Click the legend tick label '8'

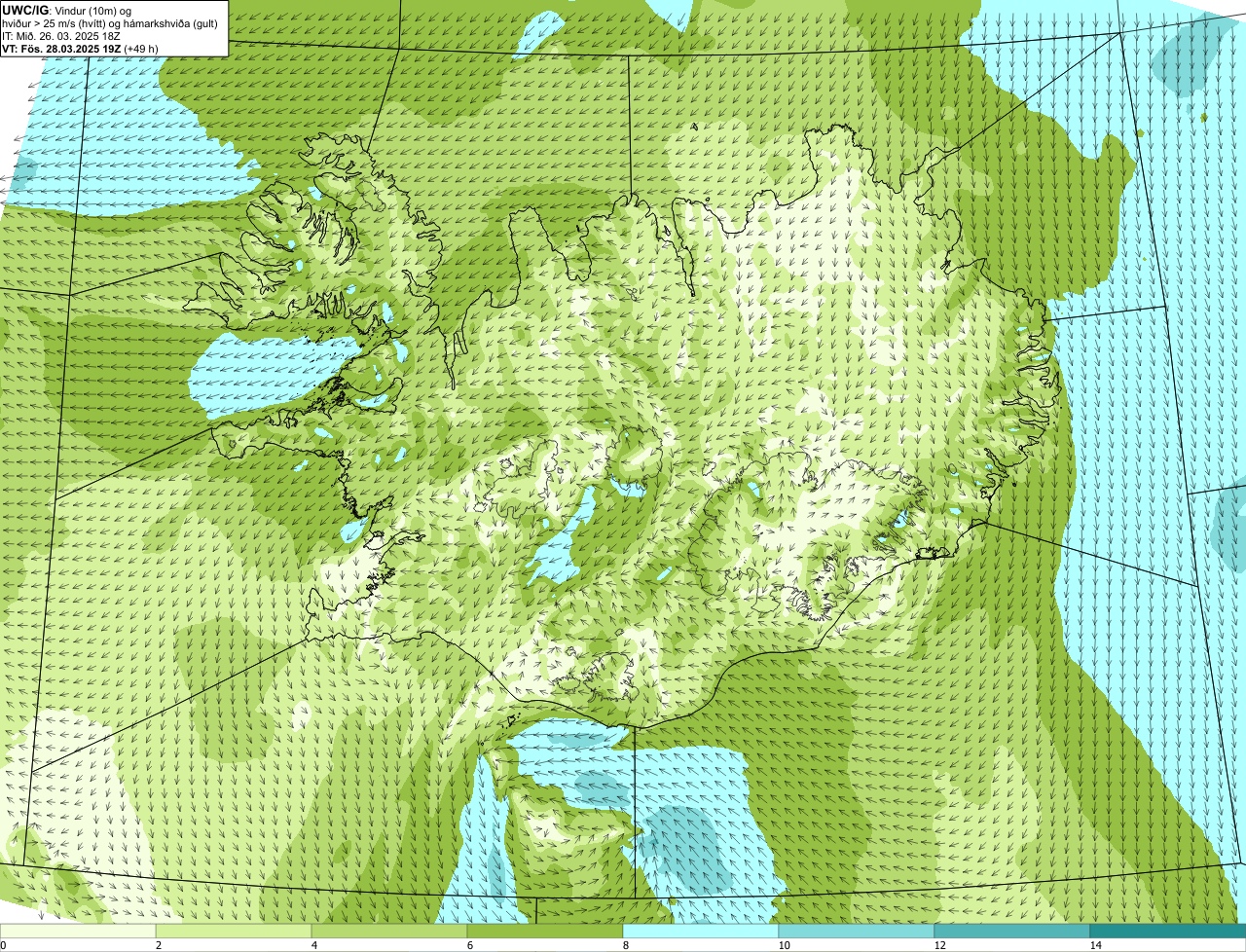[625, 944]
